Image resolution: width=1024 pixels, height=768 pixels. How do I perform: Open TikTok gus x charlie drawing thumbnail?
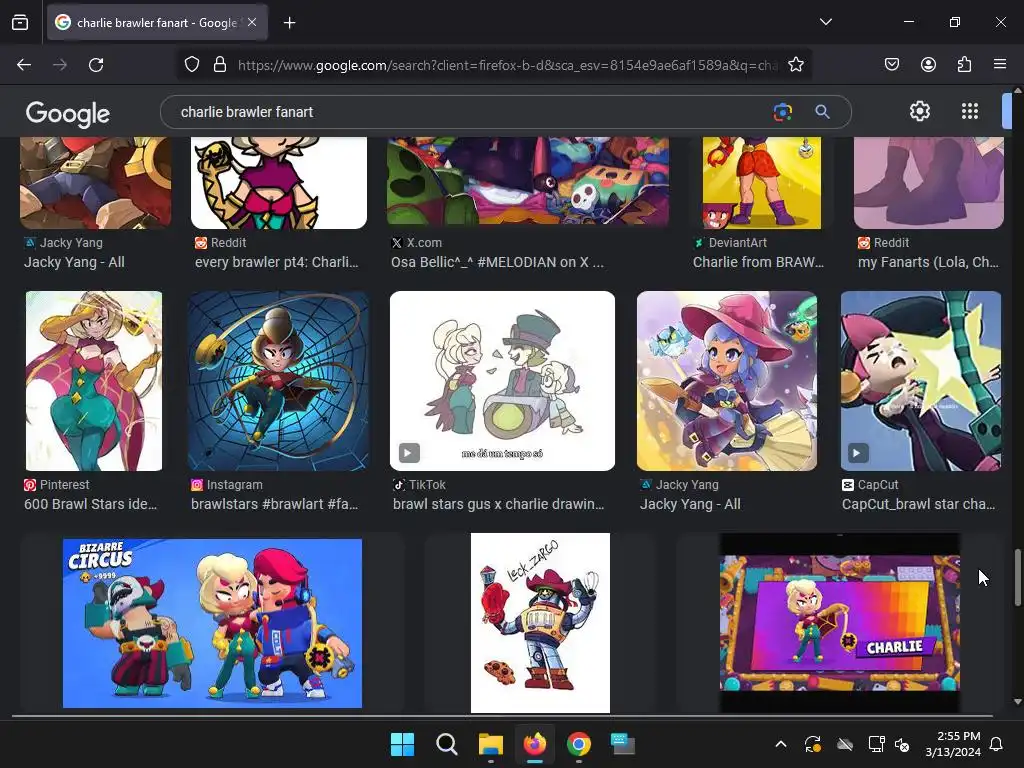point(502,381)
